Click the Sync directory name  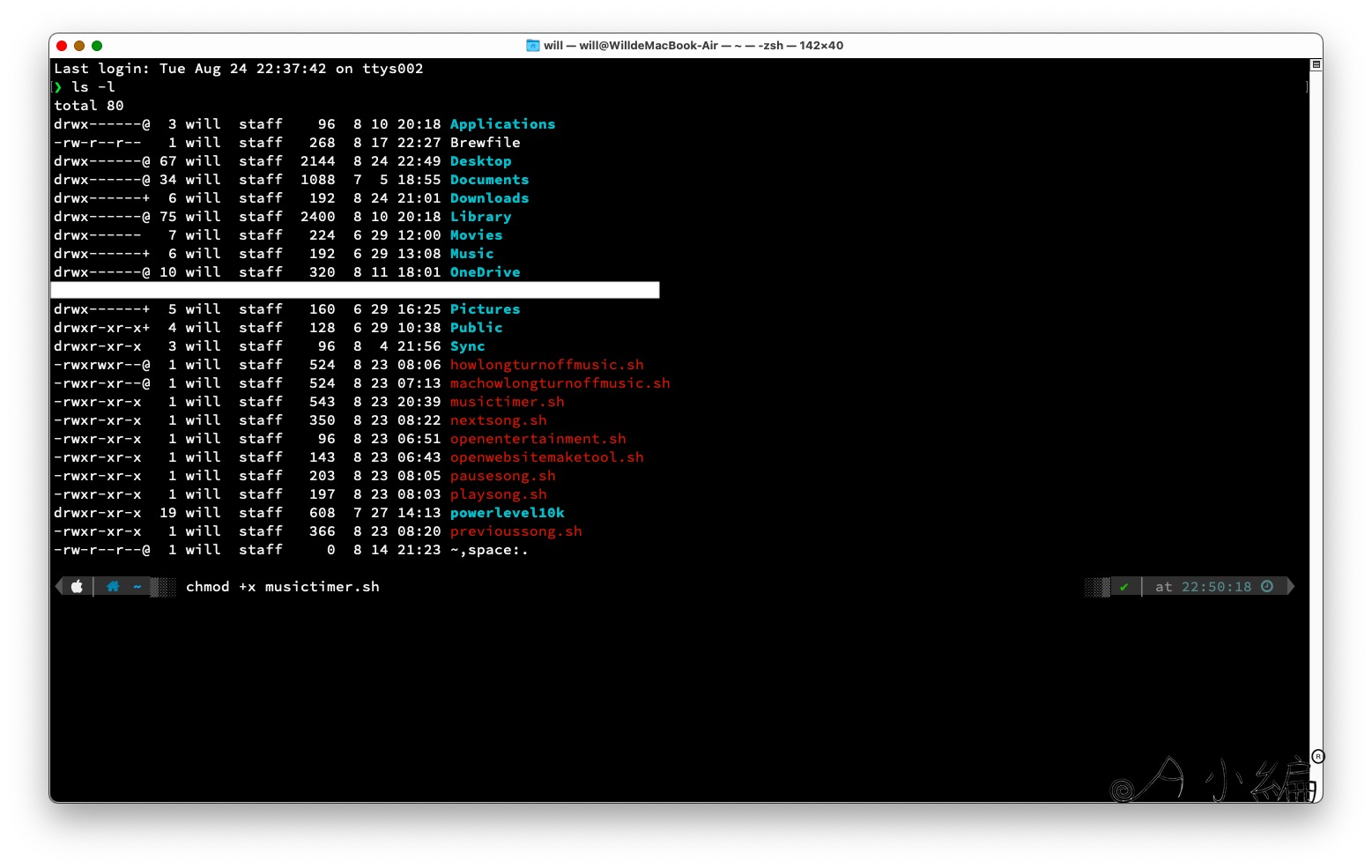[x=467, y=346]
